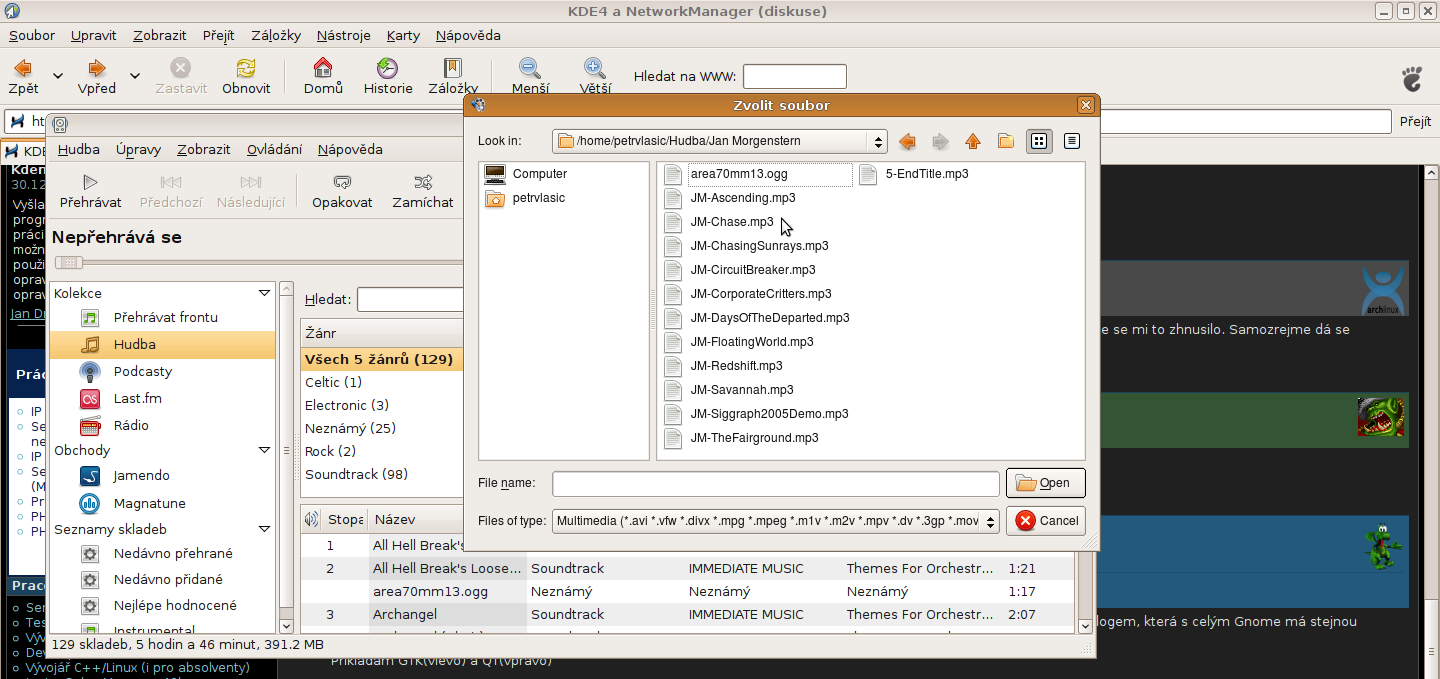Open the Karty menu
This screenshot has width=1440, height=679.
click(x=403, y=35)
